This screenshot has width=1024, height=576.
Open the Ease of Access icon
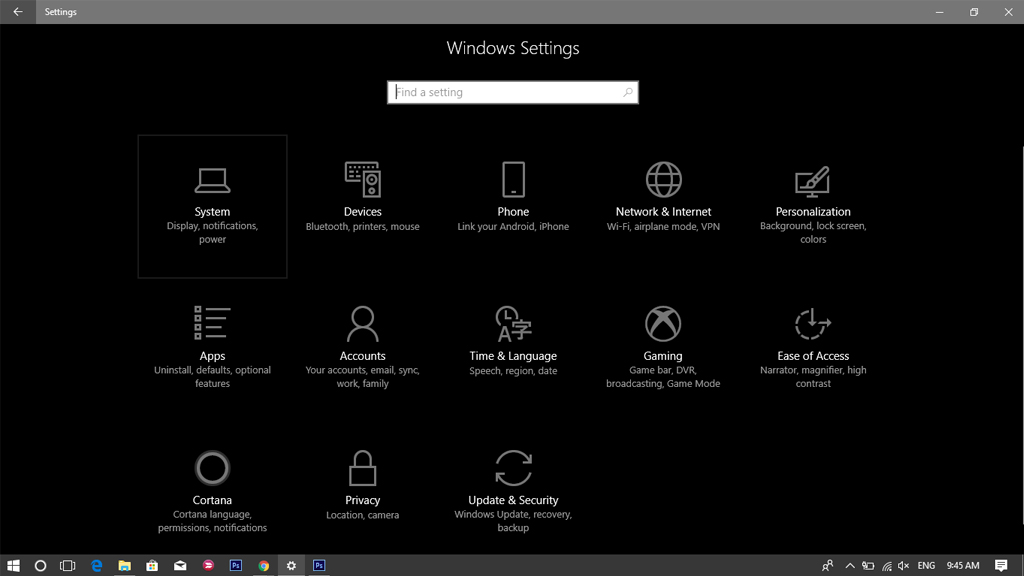[812, 323]
